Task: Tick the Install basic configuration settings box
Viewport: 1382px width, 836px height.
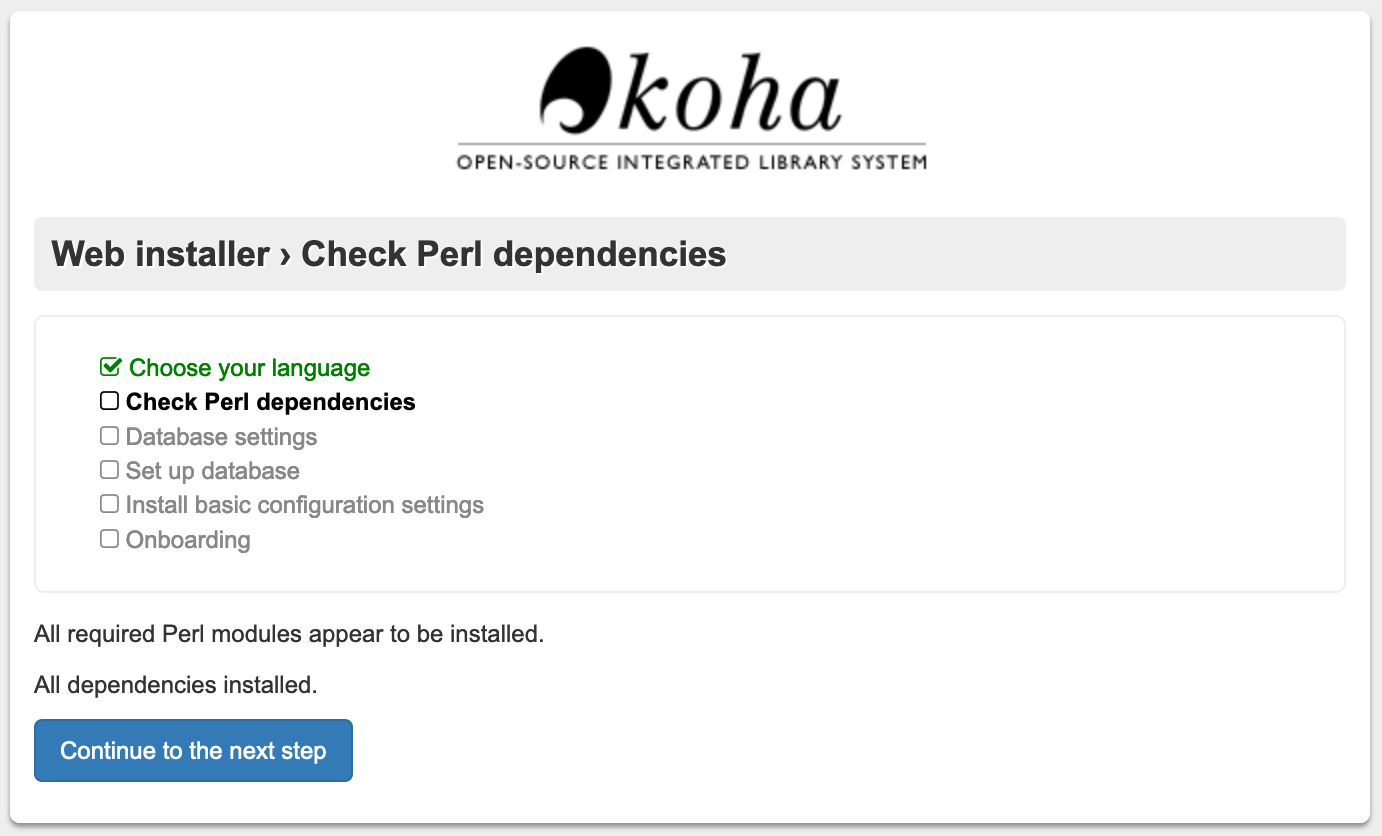Action: point(109,504)
